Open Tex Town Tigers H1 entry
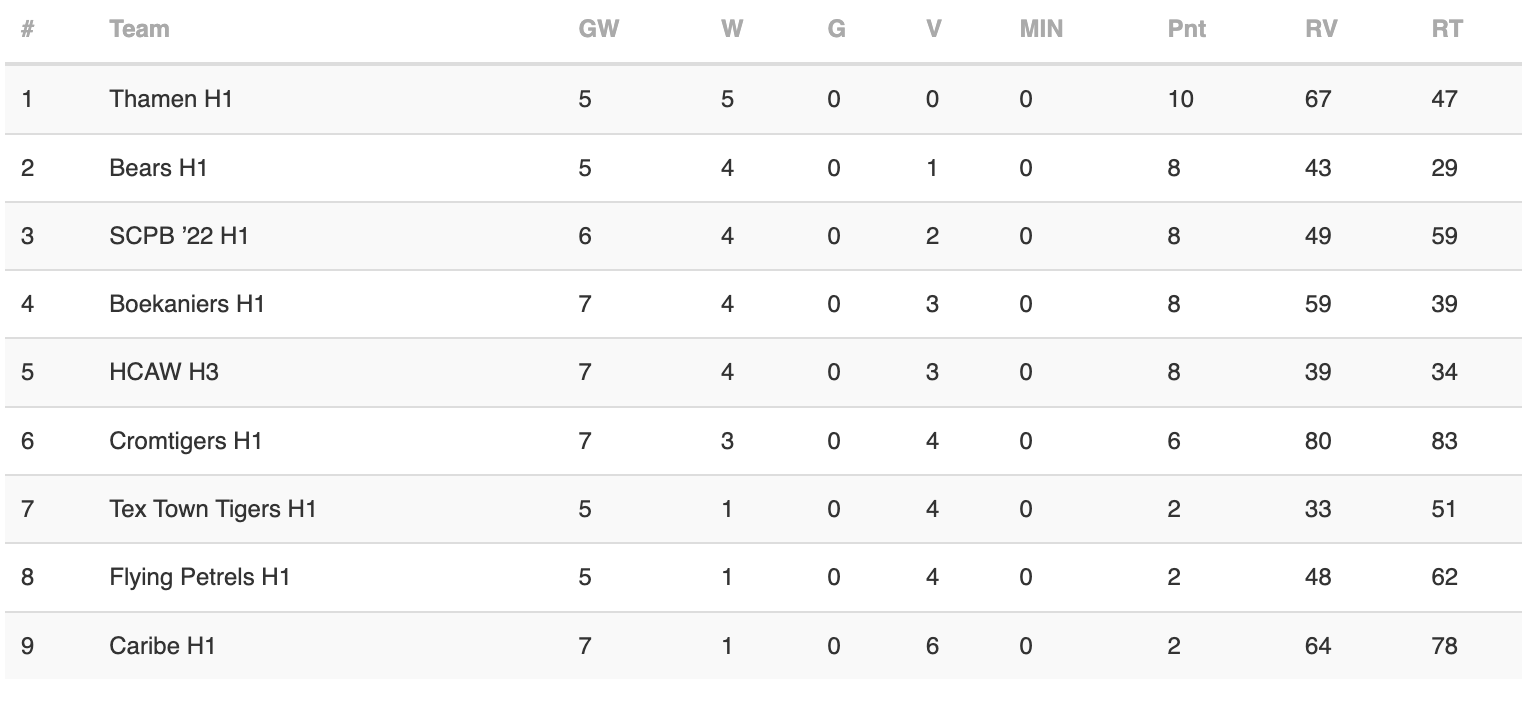 click(213, 509)
